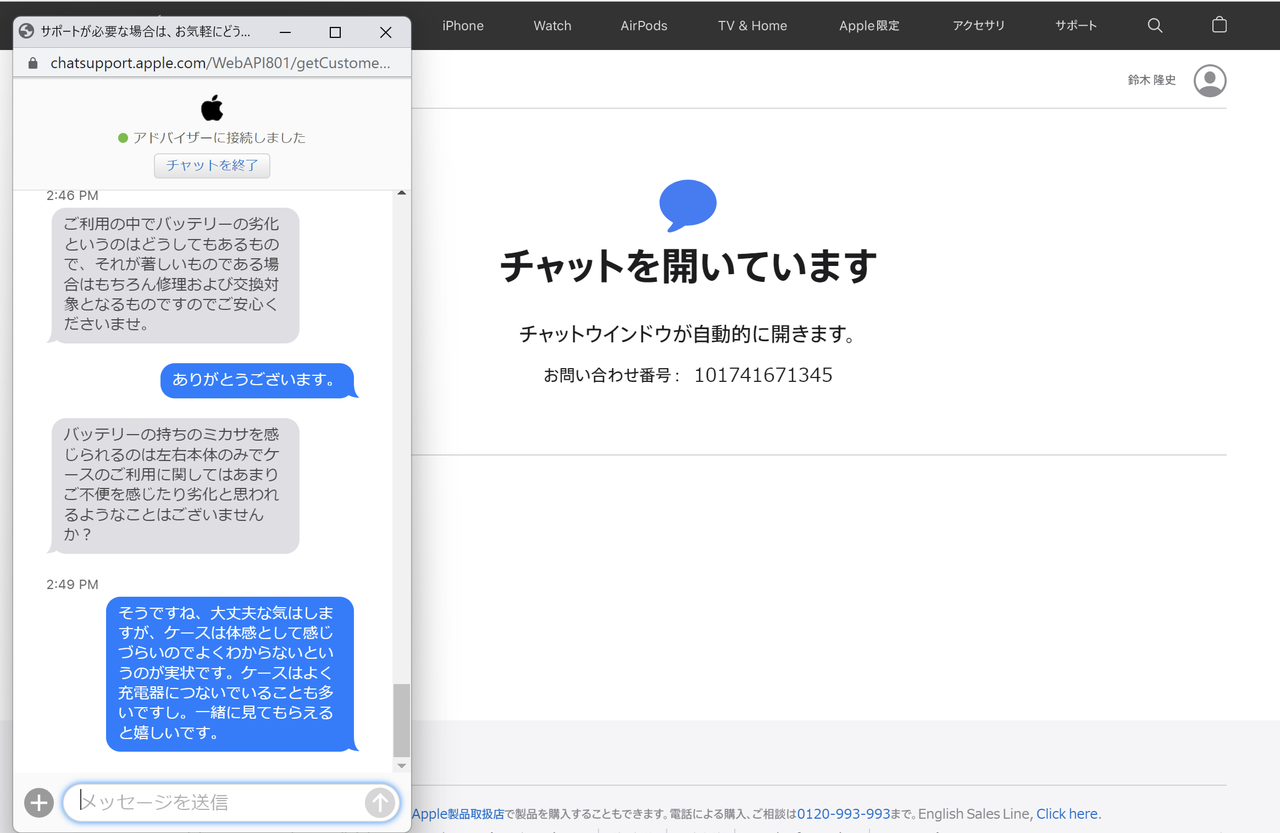The width and height of the screenshot is (1280, 833).
Task: Send the message with the arrow button
Action: [379, 802]
